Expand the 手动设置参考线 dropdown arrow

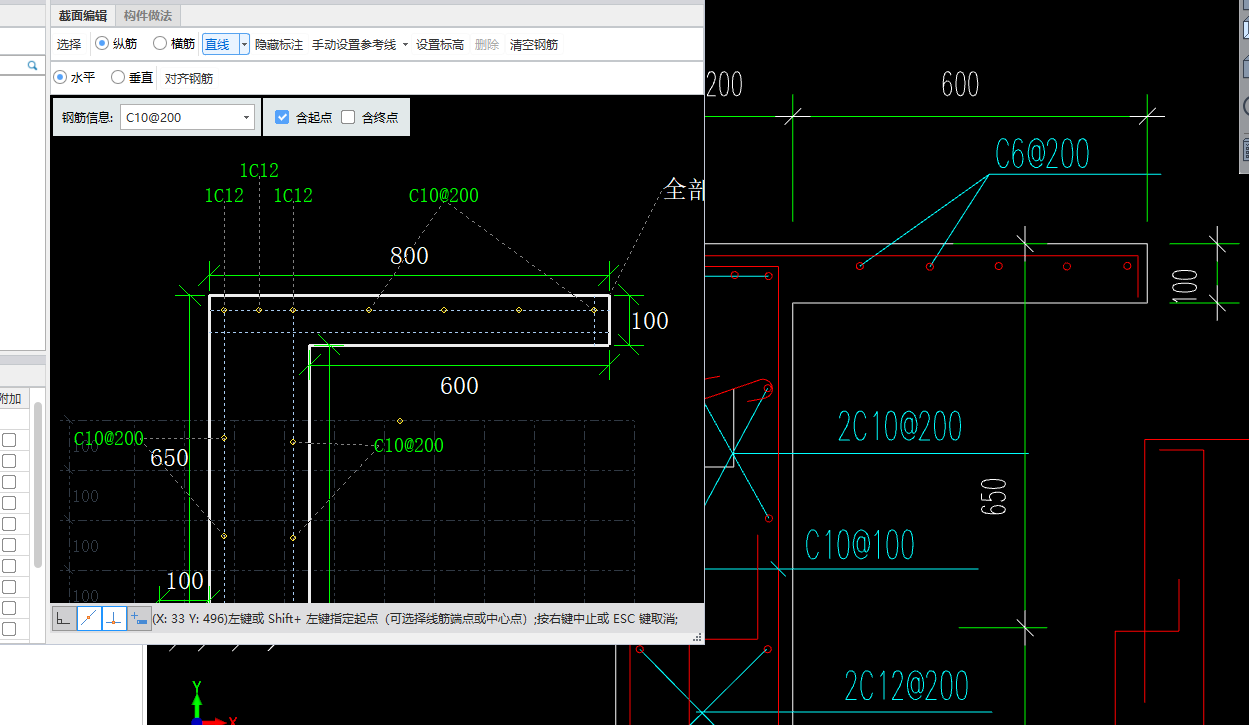pos(405,45)
